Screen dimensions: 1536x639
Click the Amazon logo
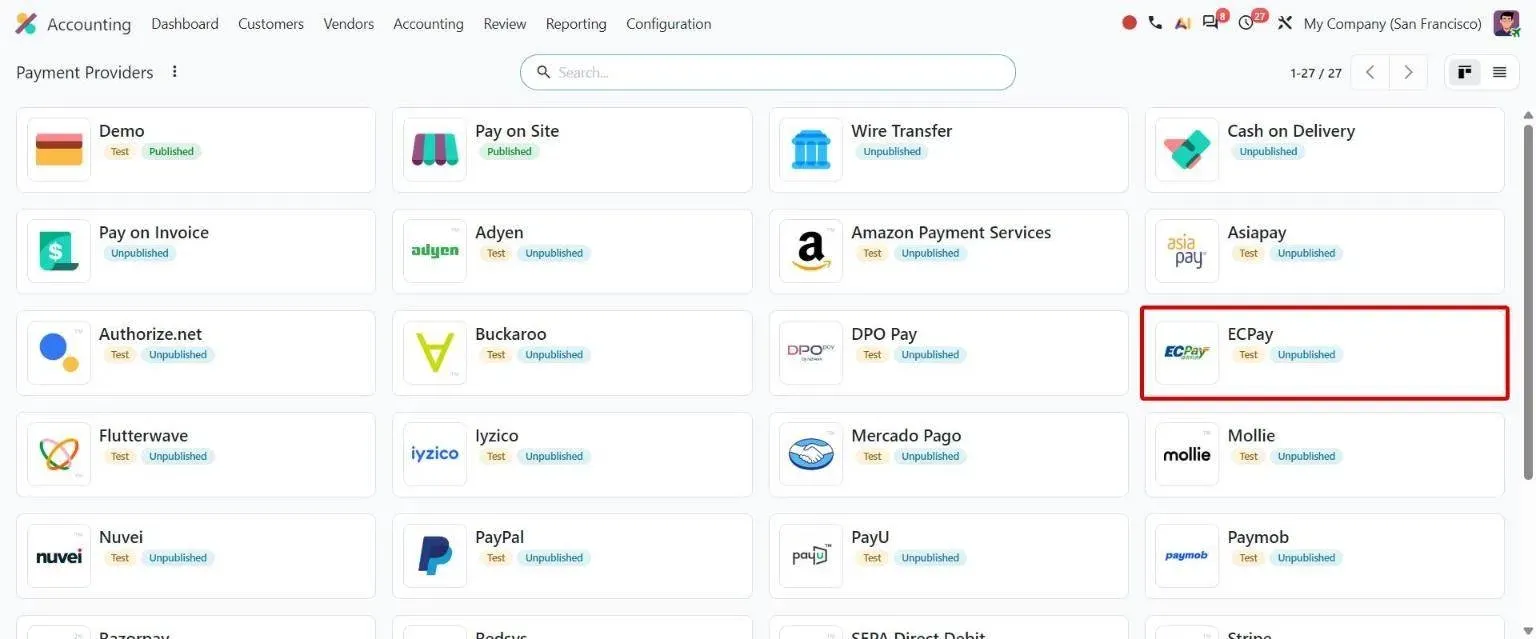tap(811, 251)
